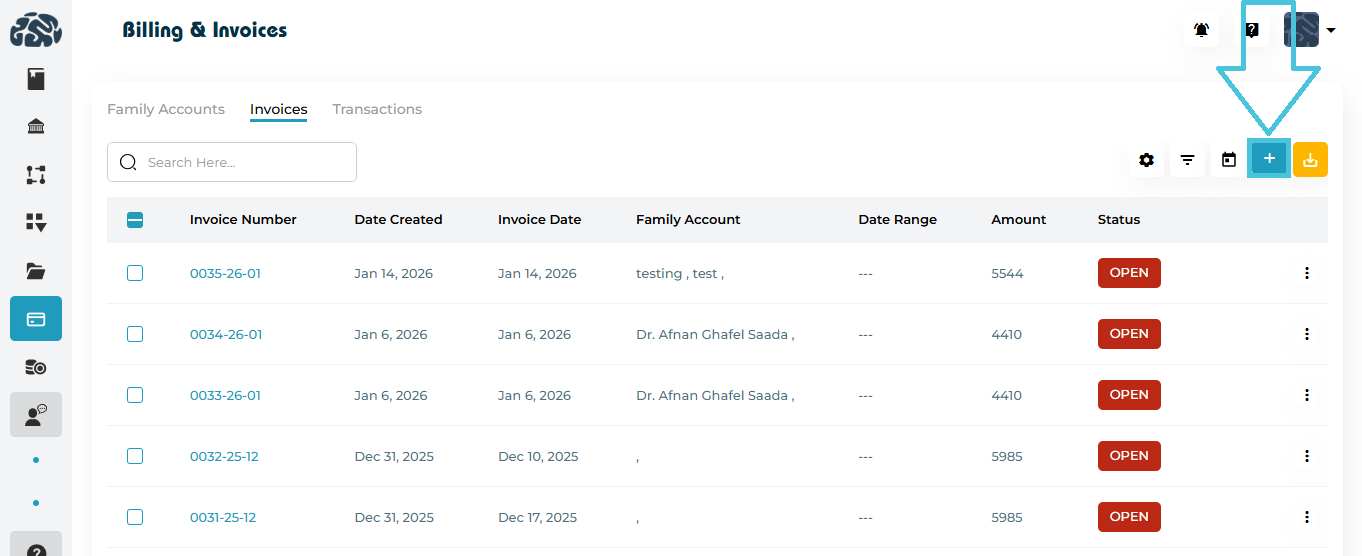The width and height of the screenshot is (1362, 556).
Task: Expand the user profile dropdown arrow
Action: coord(1331,31)
